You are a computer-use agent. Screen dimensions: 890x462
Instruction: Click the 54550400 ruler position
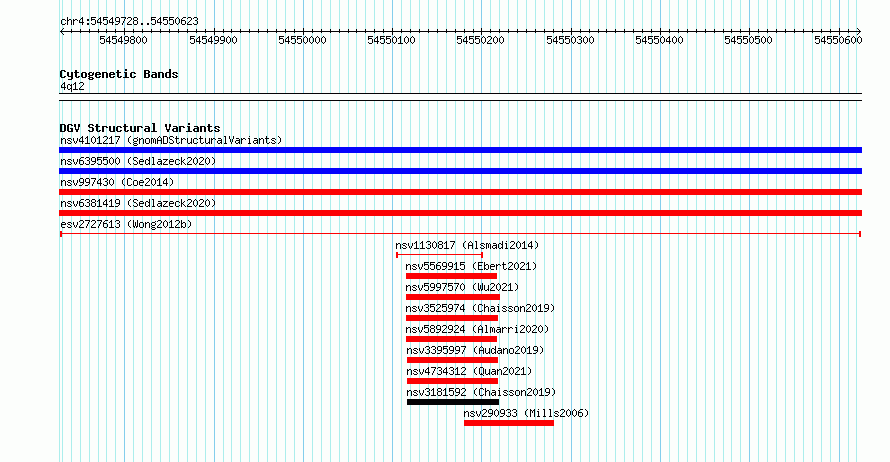pyautogui.click(x=660, y=40)
